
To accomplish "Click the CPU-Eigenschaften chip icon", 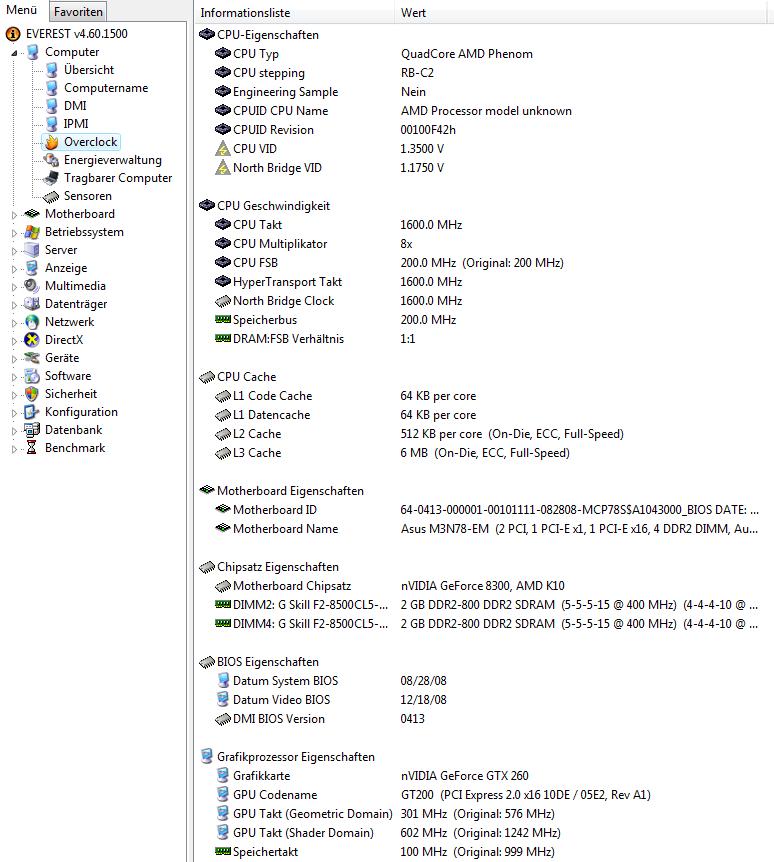I will tap(207, 35).
